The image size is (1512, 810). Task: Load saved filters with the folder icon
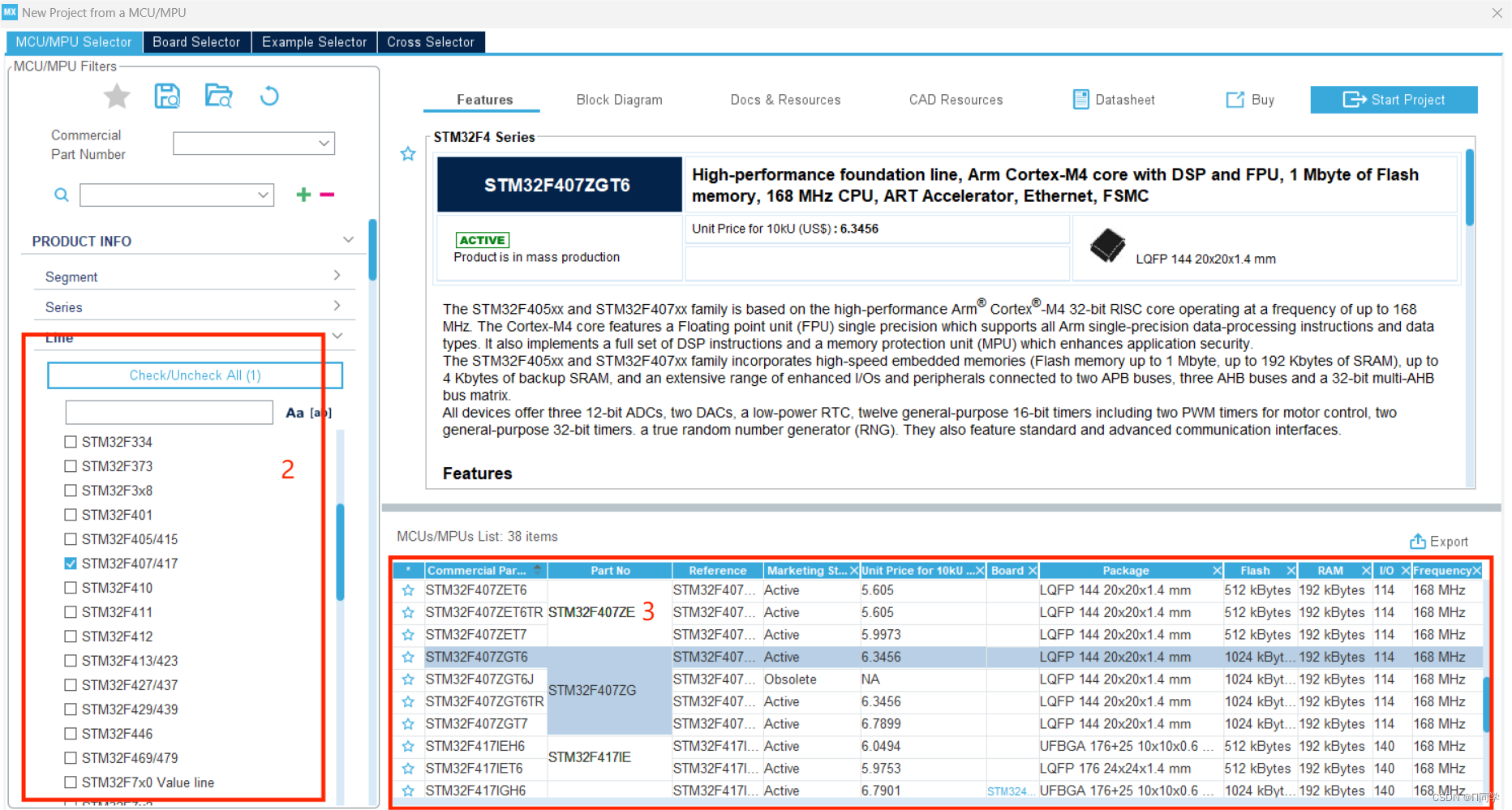218,96
